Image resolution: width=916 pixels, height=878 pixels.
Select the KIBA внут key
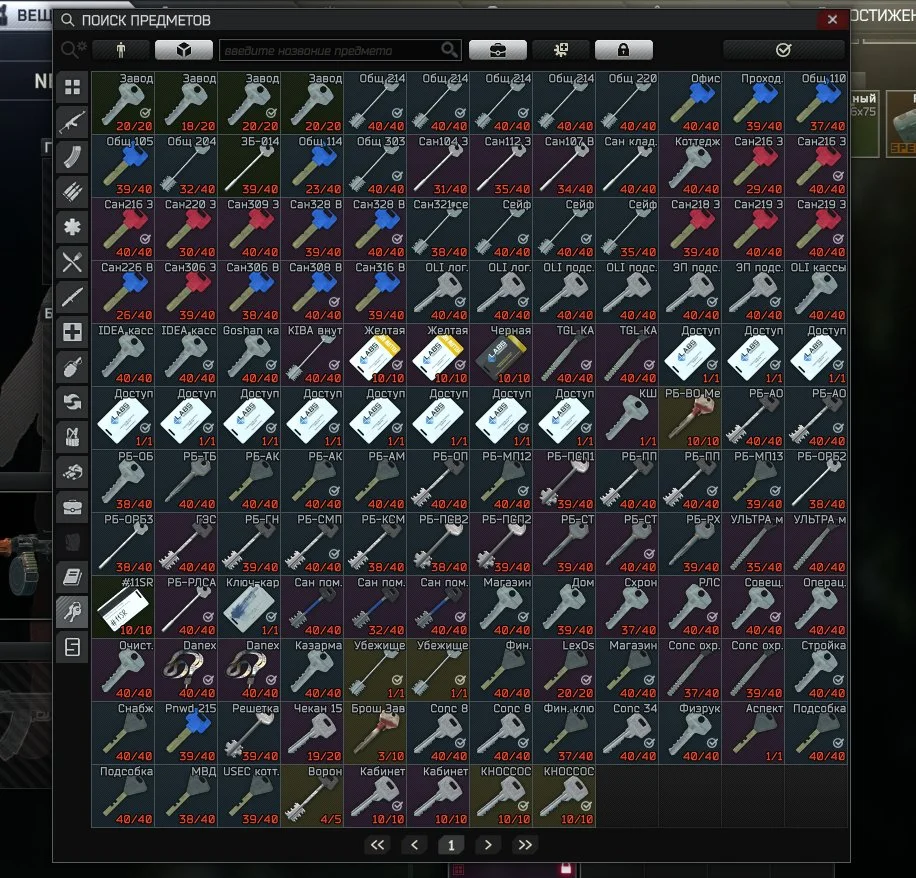point(313,355)
